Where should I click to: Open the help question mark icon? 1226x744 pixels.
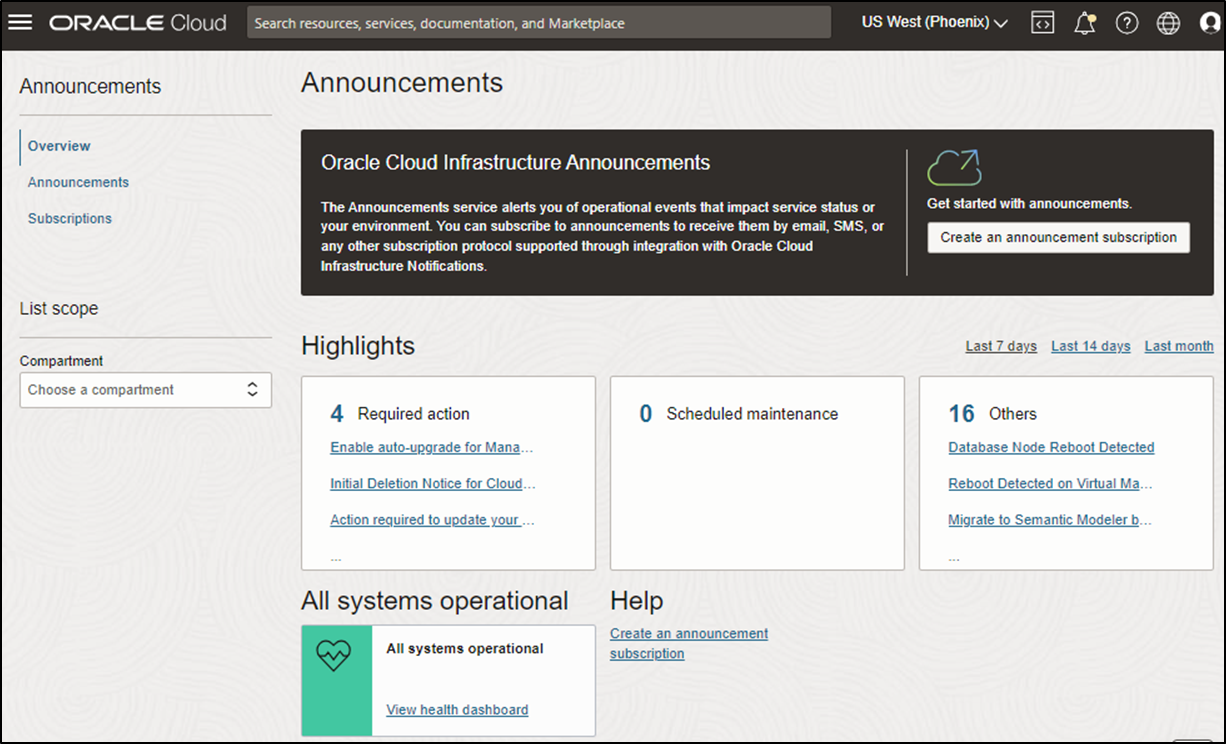(x=1127, y=23)
